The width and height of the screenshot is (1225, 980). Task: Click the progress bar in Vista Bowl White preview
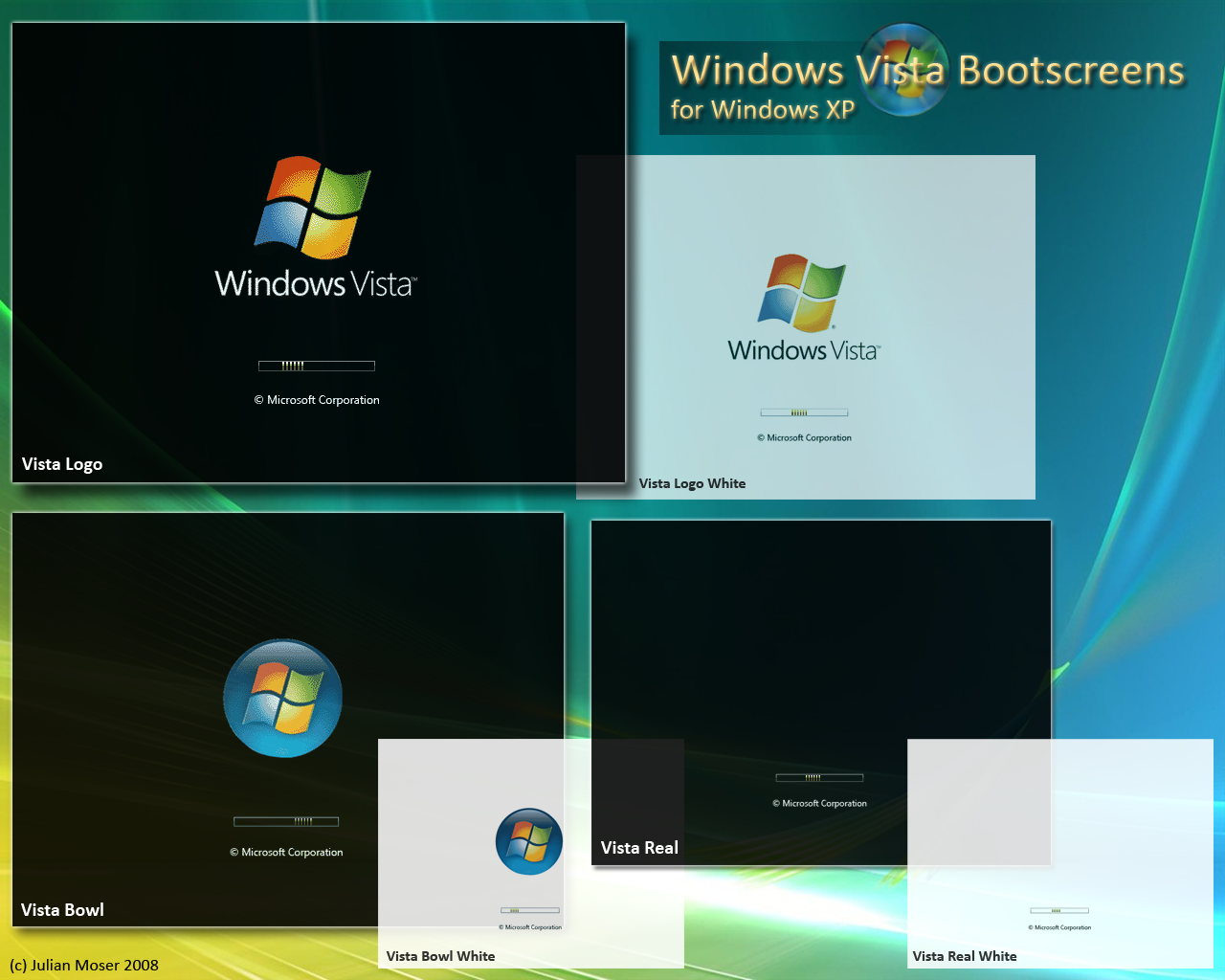[530, 910]
